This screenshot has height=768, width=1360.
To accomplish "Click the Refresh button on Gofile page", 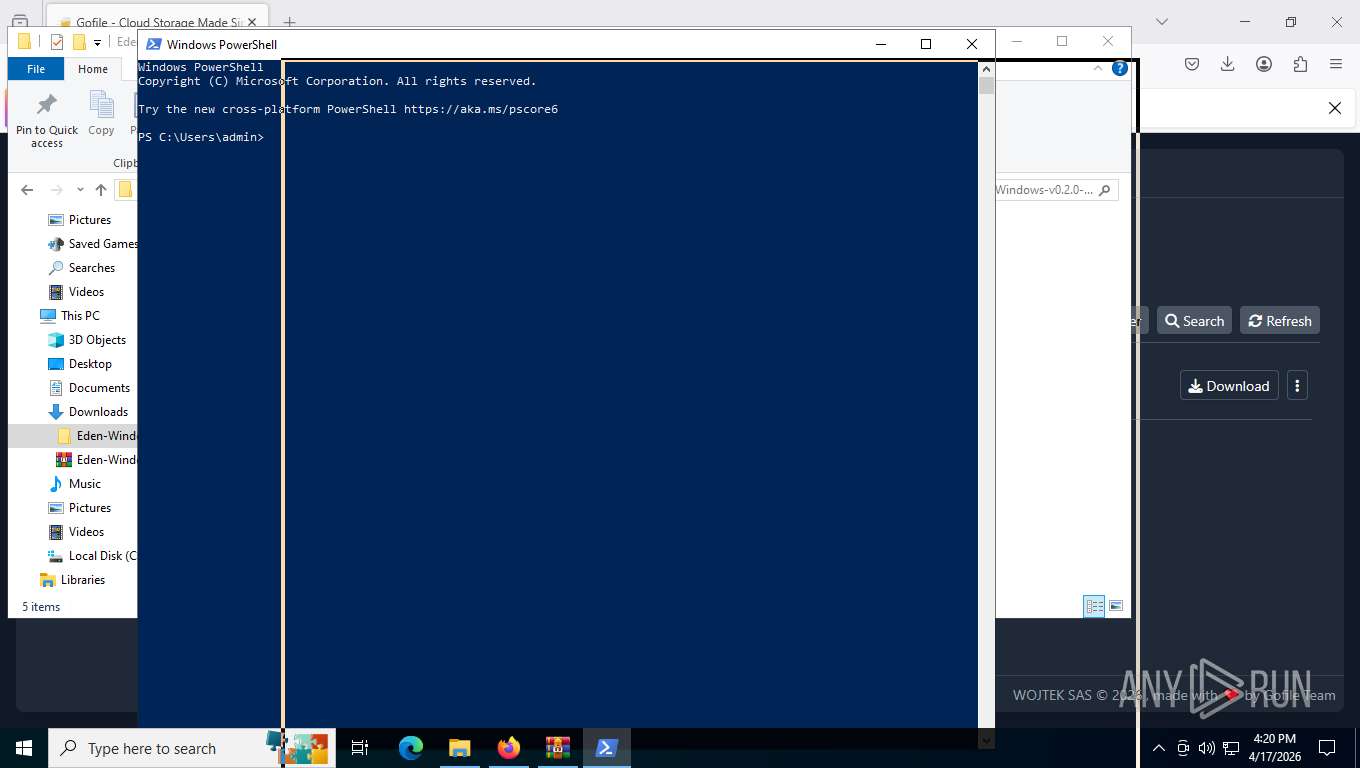I will 1280,321.
